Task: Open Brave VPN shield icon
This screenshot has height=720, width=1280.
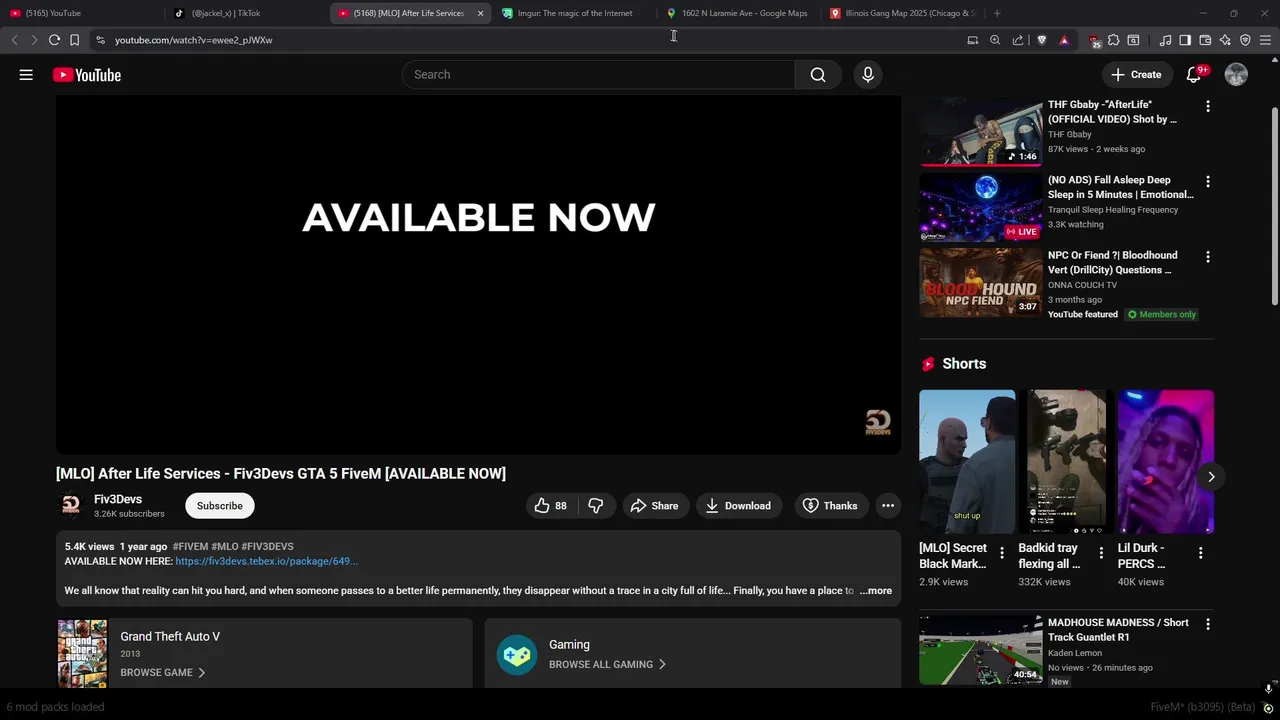Action: 1245,40
